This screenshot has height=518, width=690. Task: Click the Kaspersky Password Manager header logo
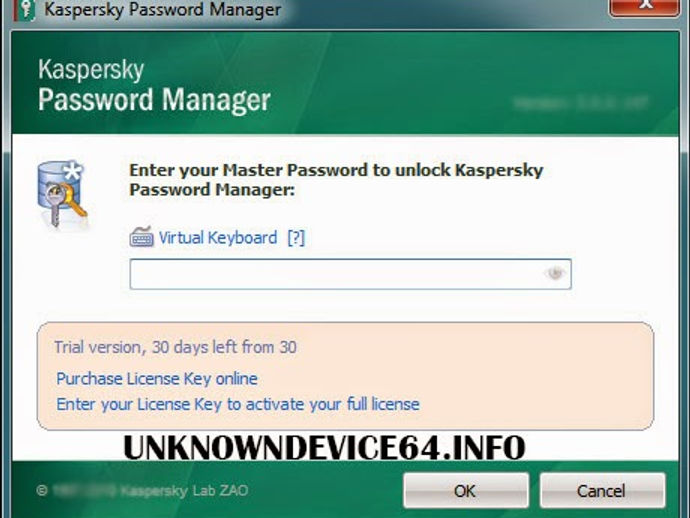tap(154, 85)
